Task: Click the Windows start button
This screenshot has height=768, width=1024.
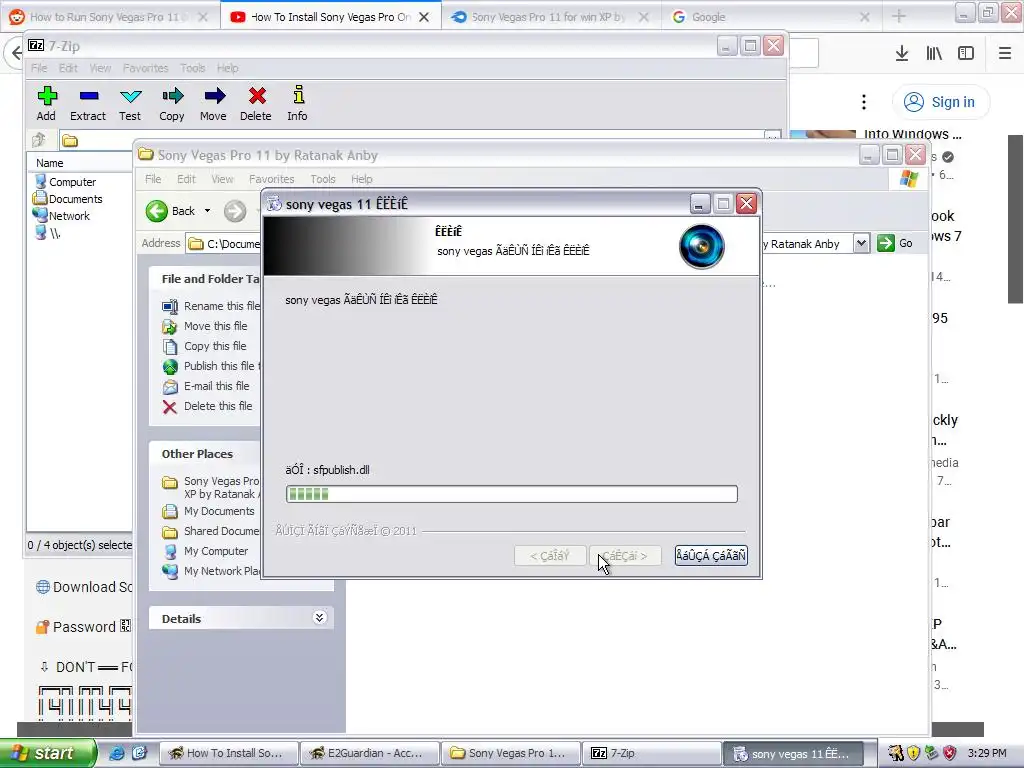Action: click(x=48, y=753)
